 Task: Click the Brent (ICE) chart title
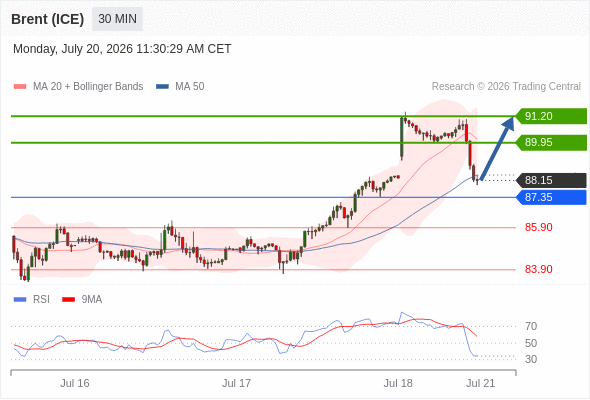[48, 19]
